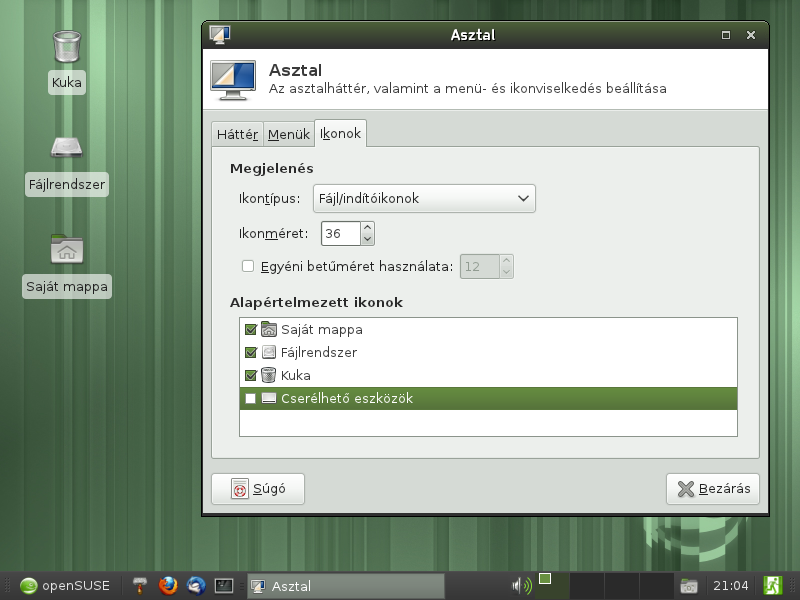Click the Bezárás close button
The width and height of the screenshot is (800, 600).
point(713,489)
